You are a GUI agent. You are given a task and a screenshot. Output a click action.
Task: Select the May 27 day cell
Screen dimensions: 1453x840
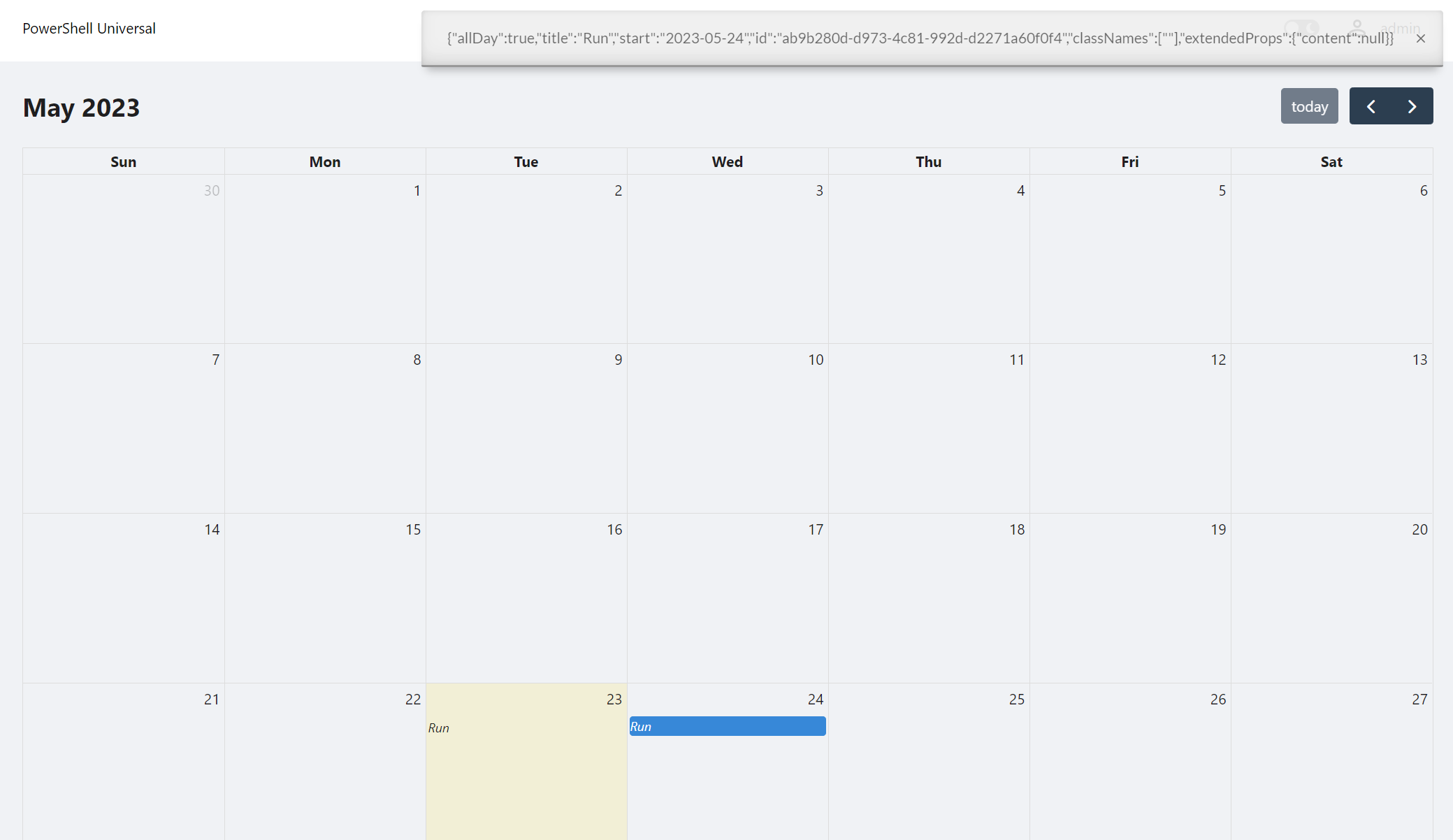(1331, 762)
